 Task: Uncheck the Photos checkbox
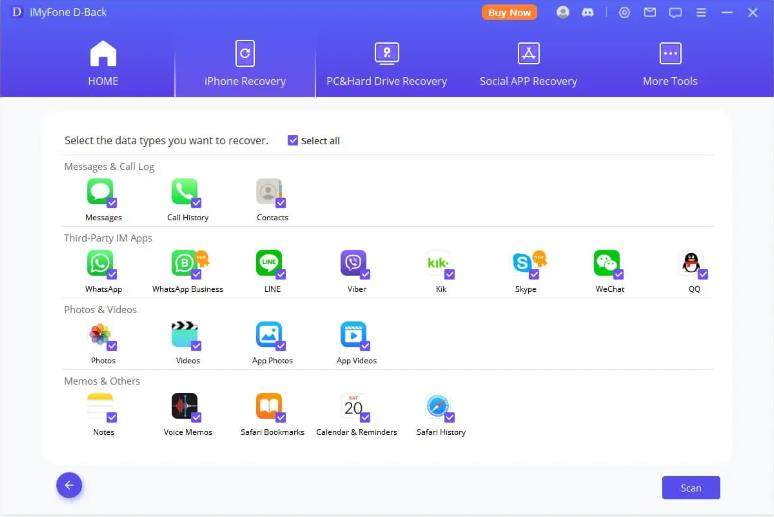point(112,346)
